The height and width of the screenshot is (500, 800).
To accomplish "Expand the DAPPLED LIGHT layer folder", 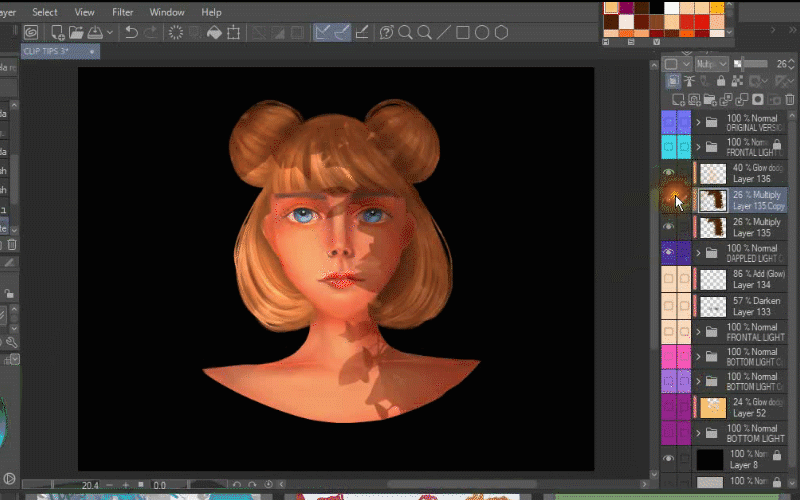I will pyautogui.click(x=697, y=253).
